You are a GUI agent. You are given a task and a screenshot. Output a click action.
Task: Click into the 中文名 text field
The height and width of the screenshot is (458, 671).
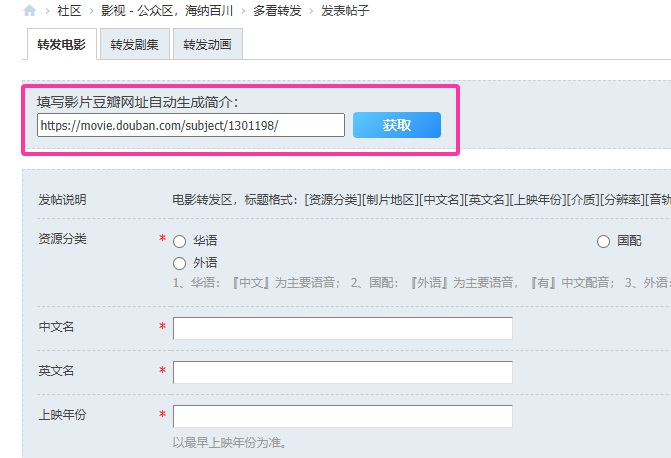[x=342, y=328]
